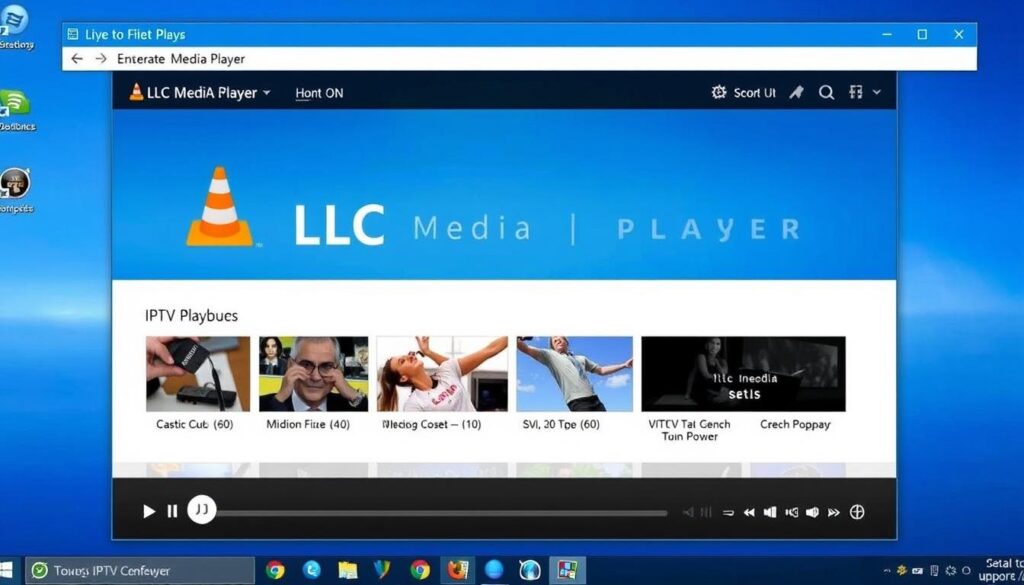Toggle the equalizer bars icon near the volume controls

click(x=706, y=512)
